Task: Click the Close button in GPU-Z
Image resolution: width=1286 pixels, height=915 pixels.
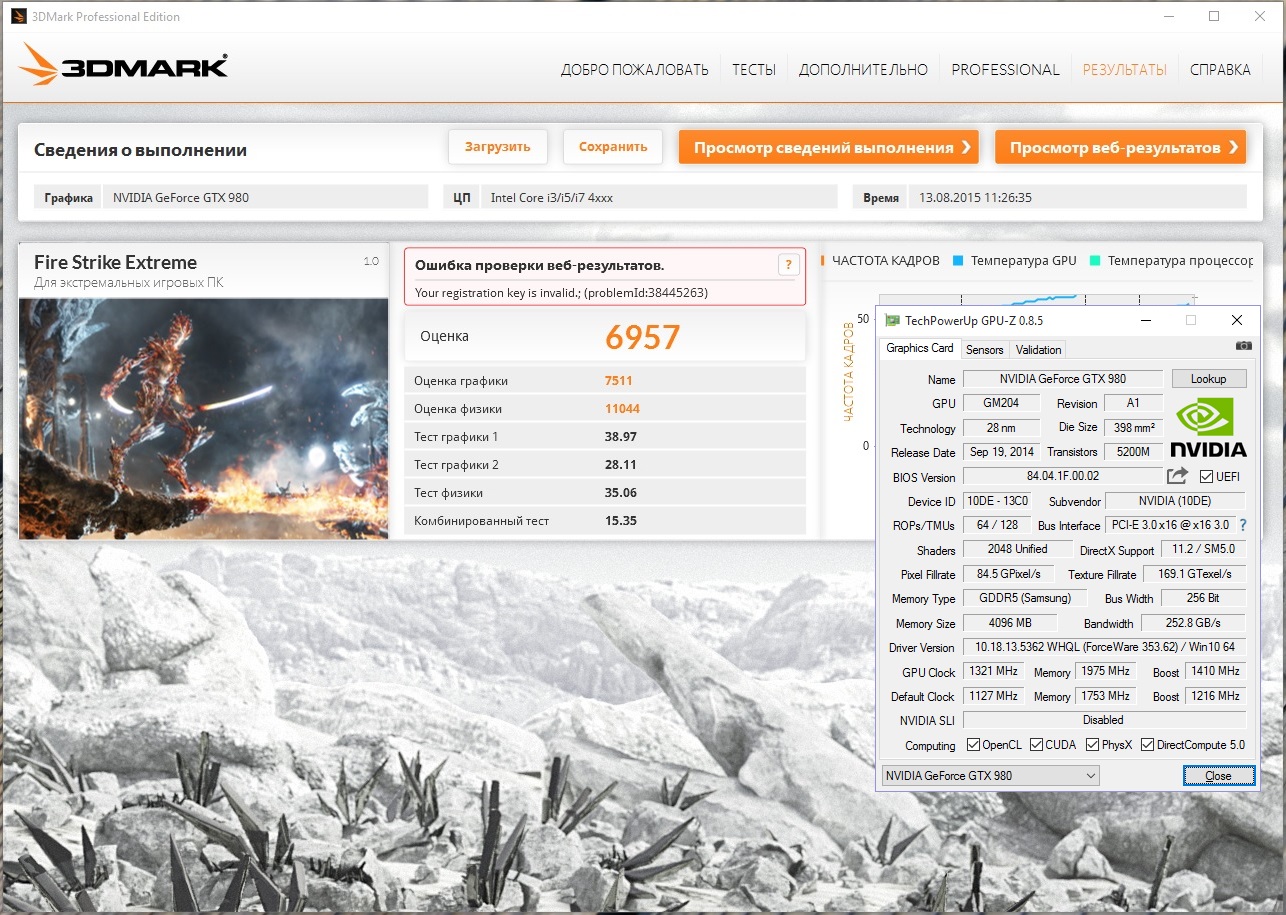Action: (x=1218, y=776)
